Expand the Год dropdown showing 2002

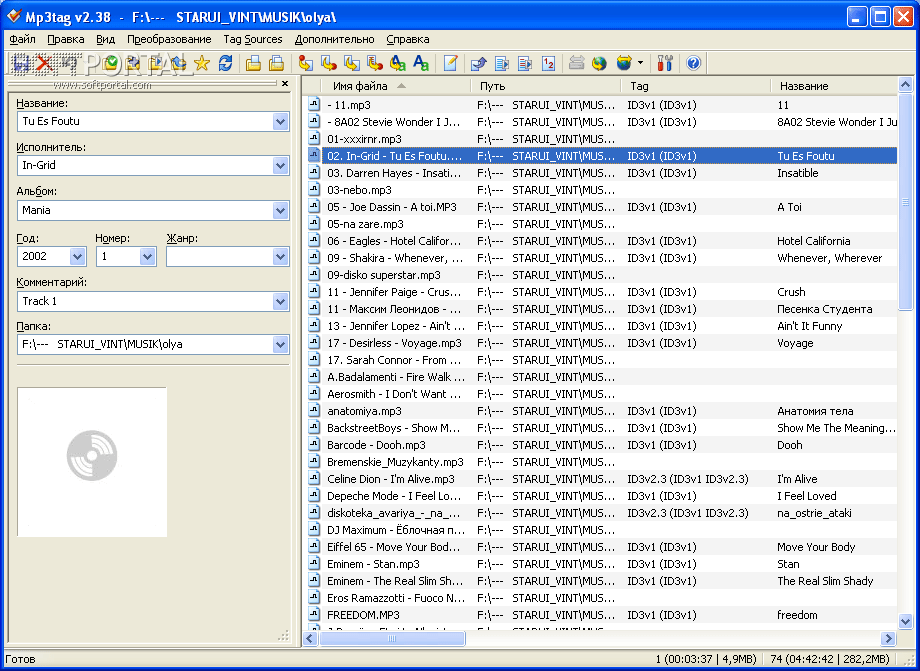click(x=77, y=256)
